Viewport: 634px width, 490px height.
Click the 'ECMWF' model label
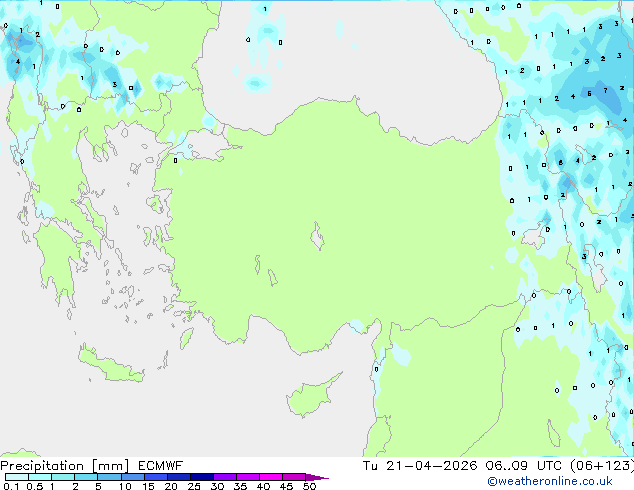[161, 466]
